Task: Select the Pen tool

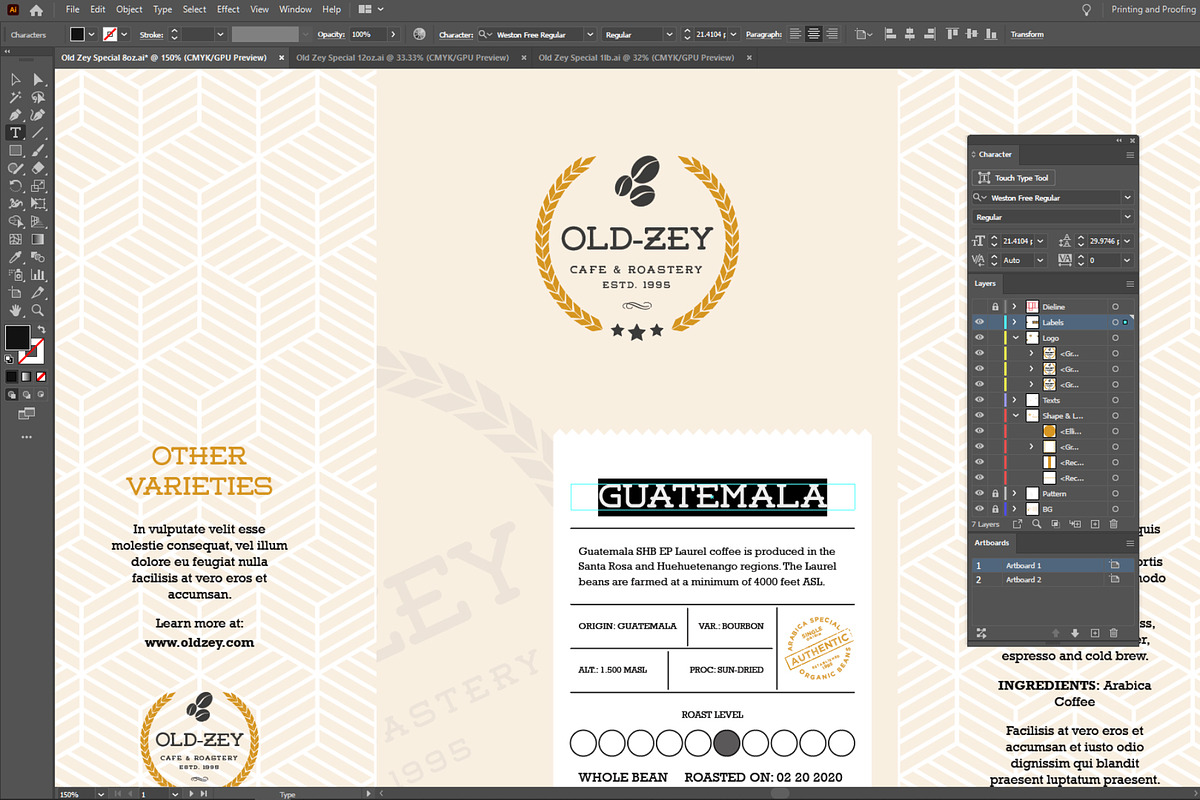Action: click(x=15, y=115)
